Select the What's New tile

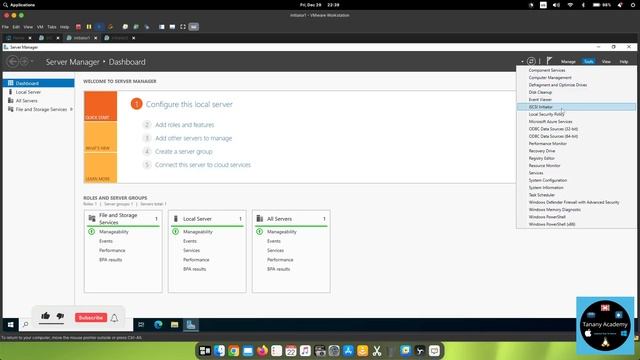(x=100, y=137)
